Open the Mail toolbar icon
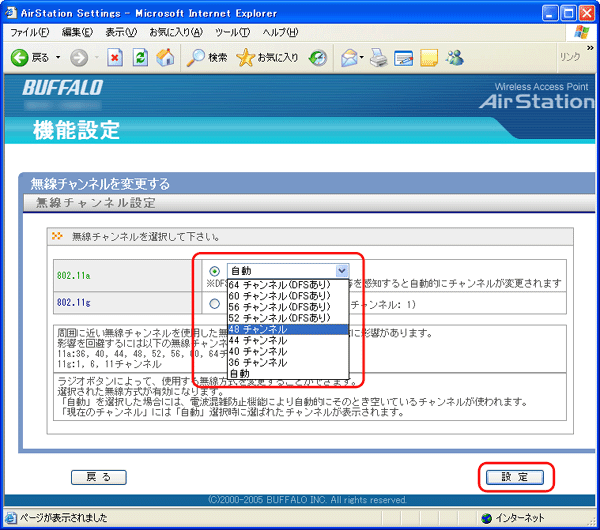The width and height of the screenshot is (600, 530). tap(350, 57)
